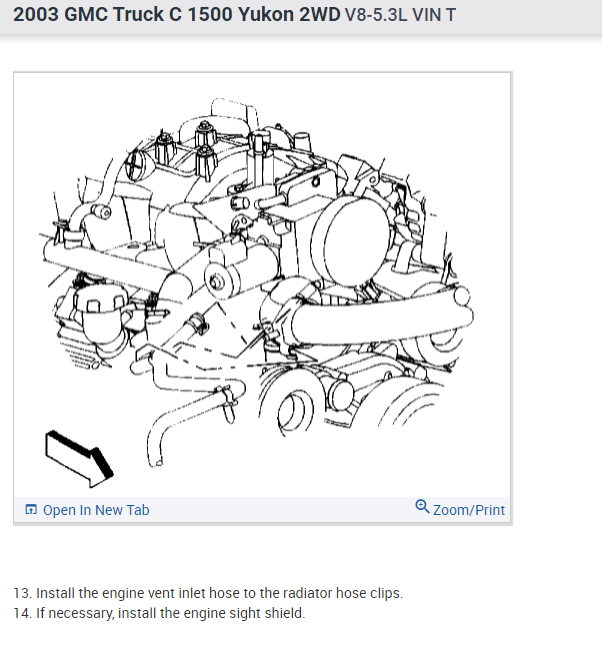Click the 2003 GMC Truck C 1500 Yukon heading
The width and height of the screenshot is (602, 652).
coord(177,15)
